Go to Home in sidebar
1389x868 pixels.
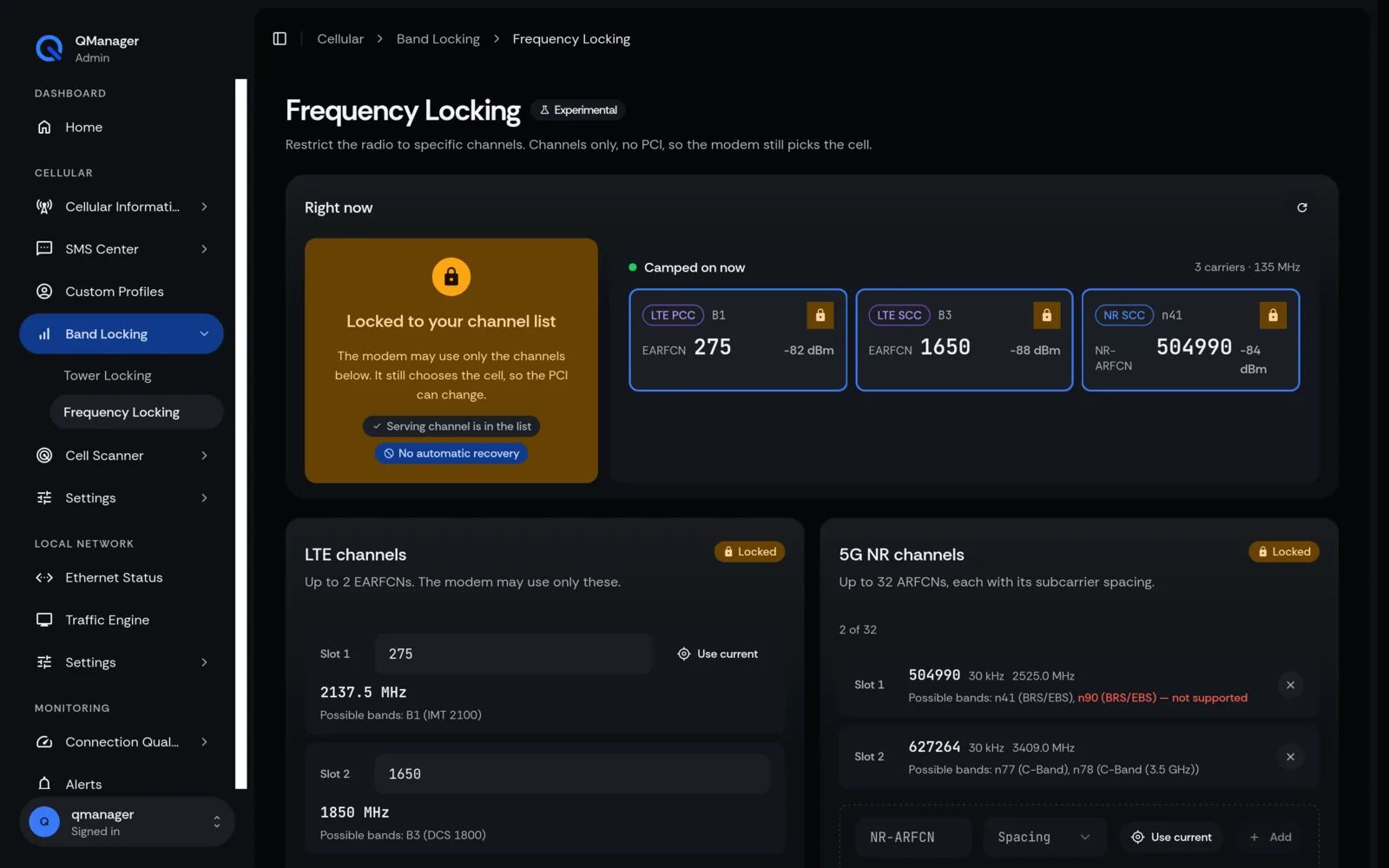tap(121, 128)
